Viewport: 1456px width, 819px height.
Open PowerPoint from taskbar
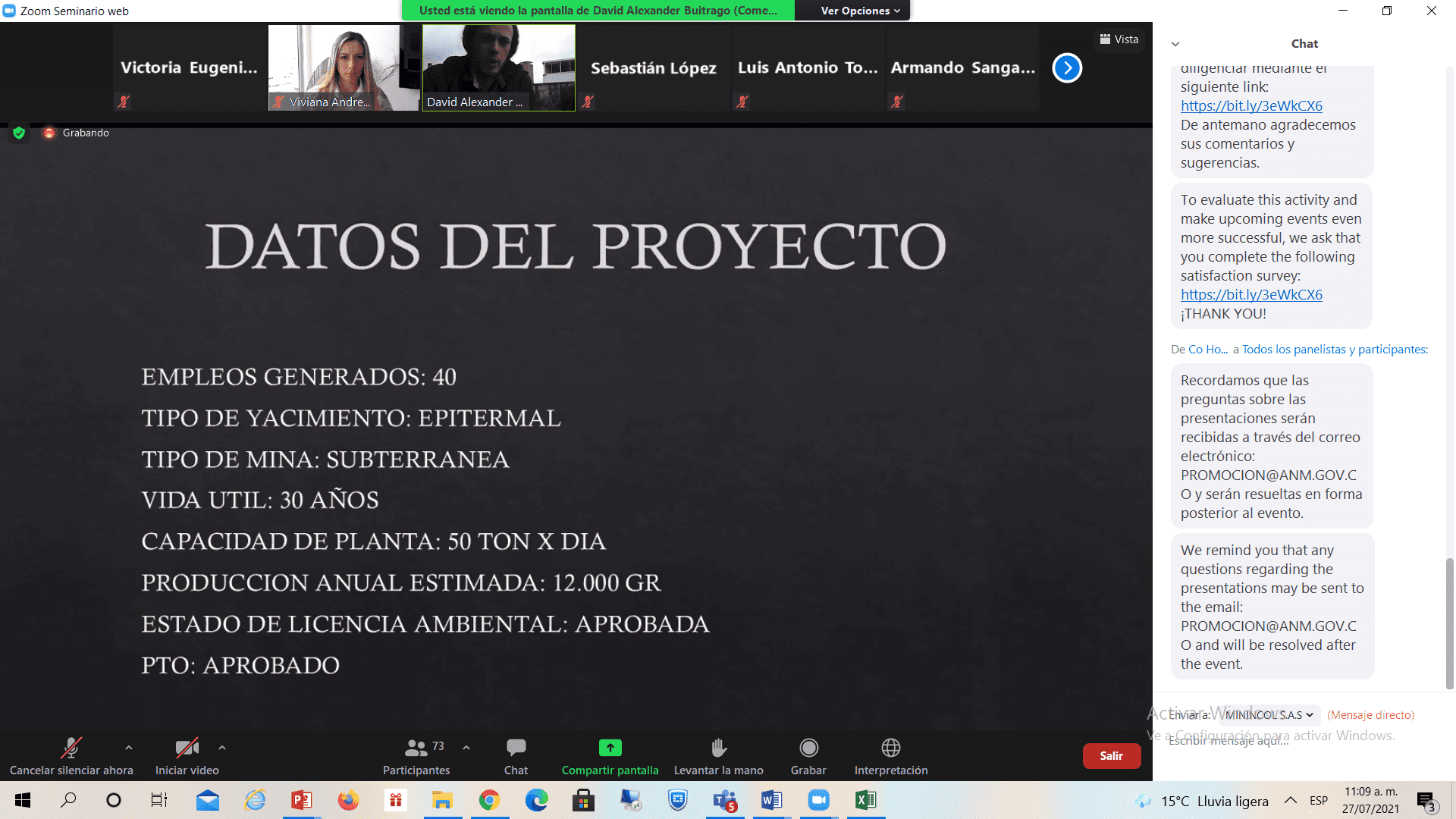point(301,800)
